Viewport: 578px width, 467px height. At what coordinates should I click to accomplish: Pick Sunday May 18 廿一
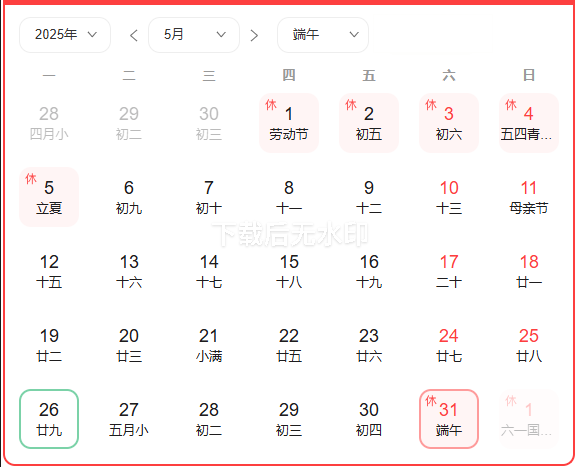pyautogui.click(x=529, y=271)
